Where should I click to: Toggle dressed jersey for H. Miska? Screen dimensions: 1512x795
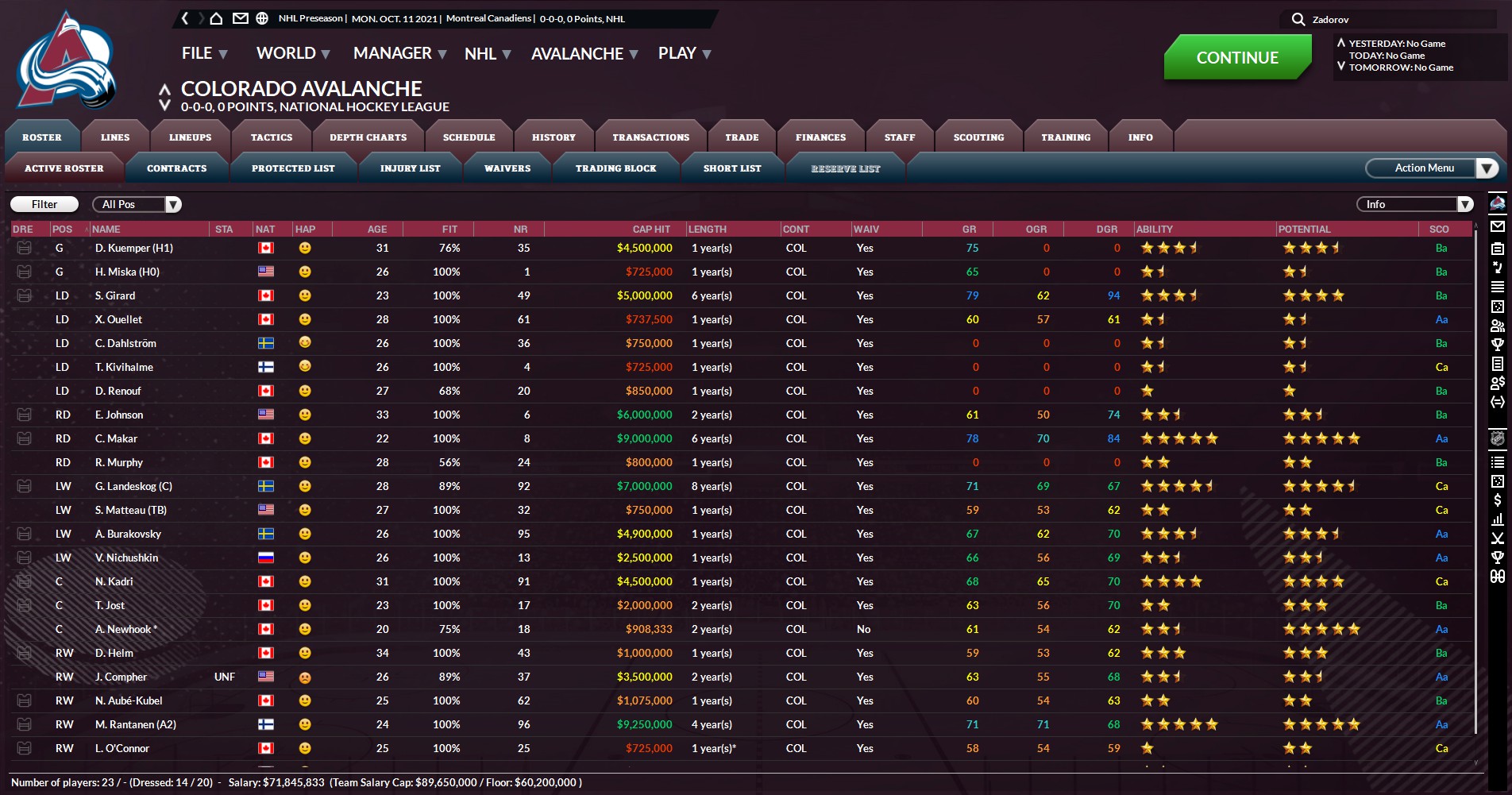[x=25, y=272]
